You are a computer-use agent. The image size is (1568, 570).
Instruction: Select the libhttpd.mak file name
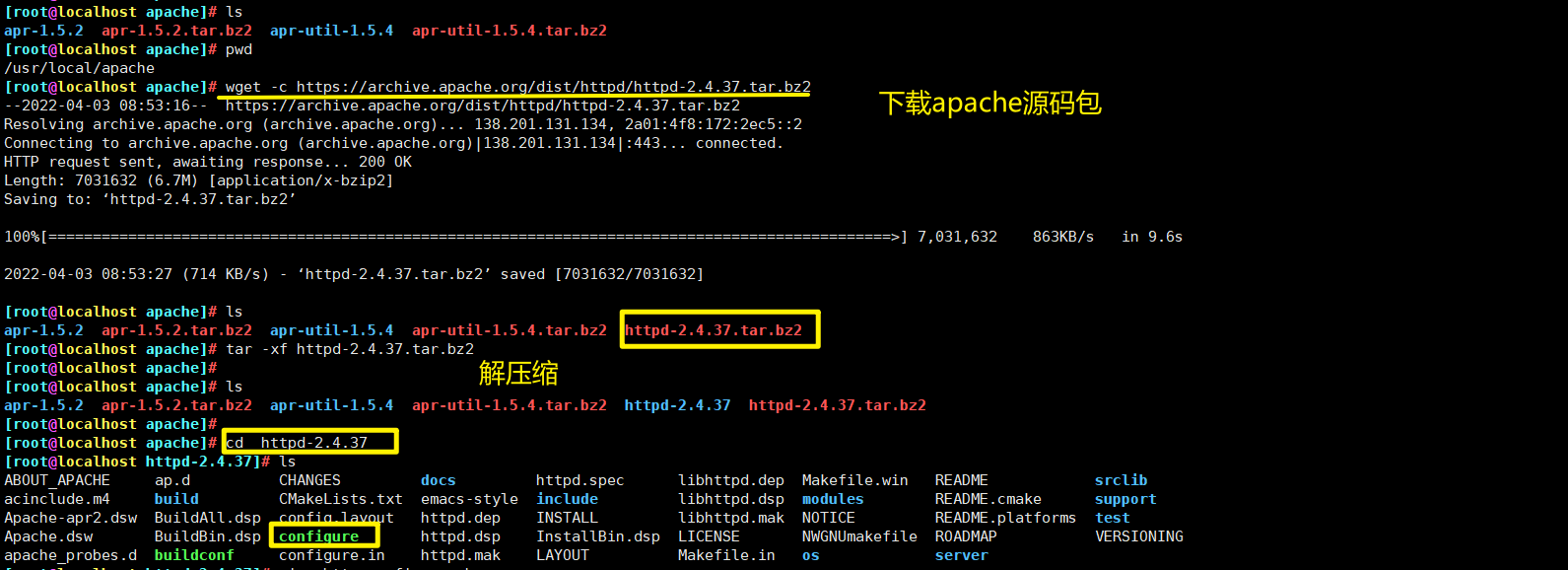click(731, 518)
